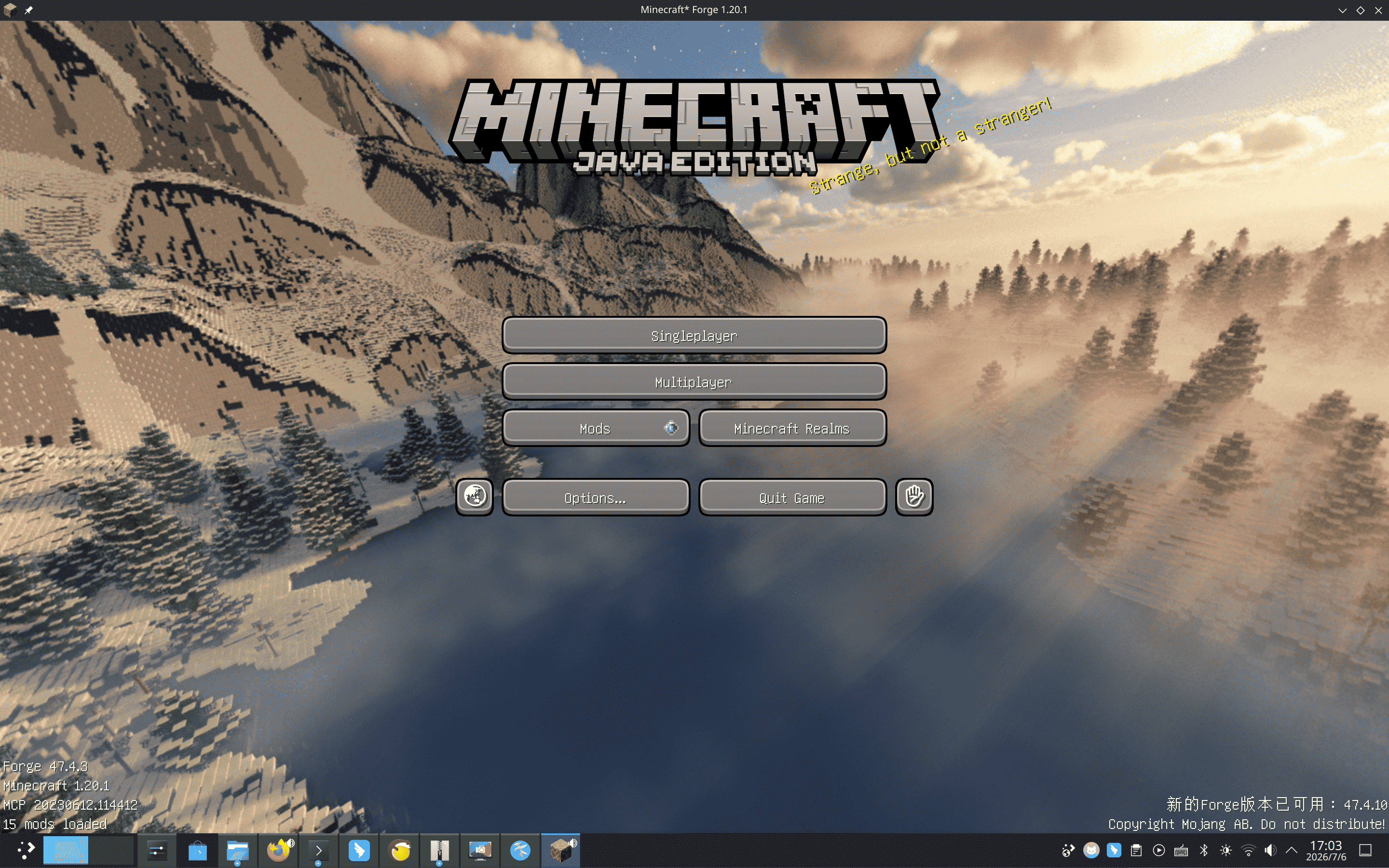The height and width of the screenshot is (868, 1389).
Task: Open the clock showing 17:03
Action: [x=1326, y=851]
